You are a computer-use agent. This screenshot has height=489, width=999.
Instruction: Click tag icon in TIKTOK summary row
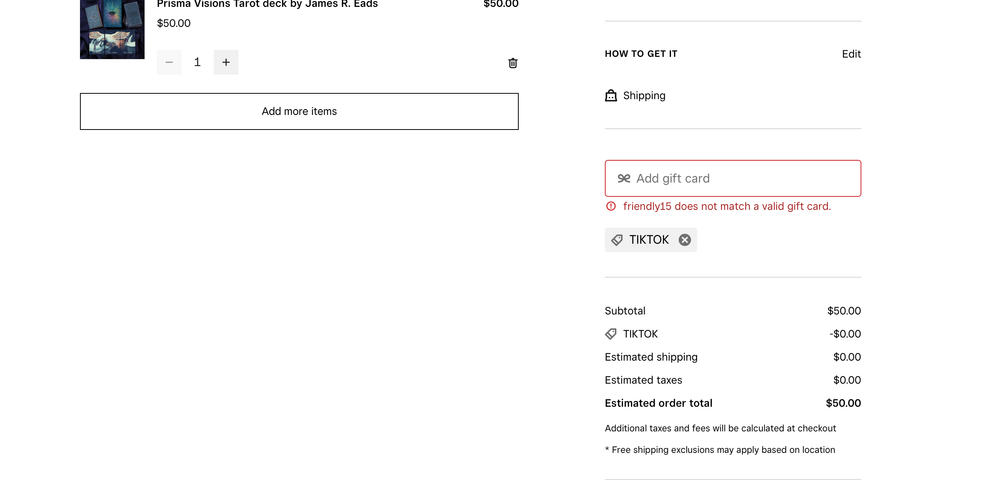[x=611, y=334]
